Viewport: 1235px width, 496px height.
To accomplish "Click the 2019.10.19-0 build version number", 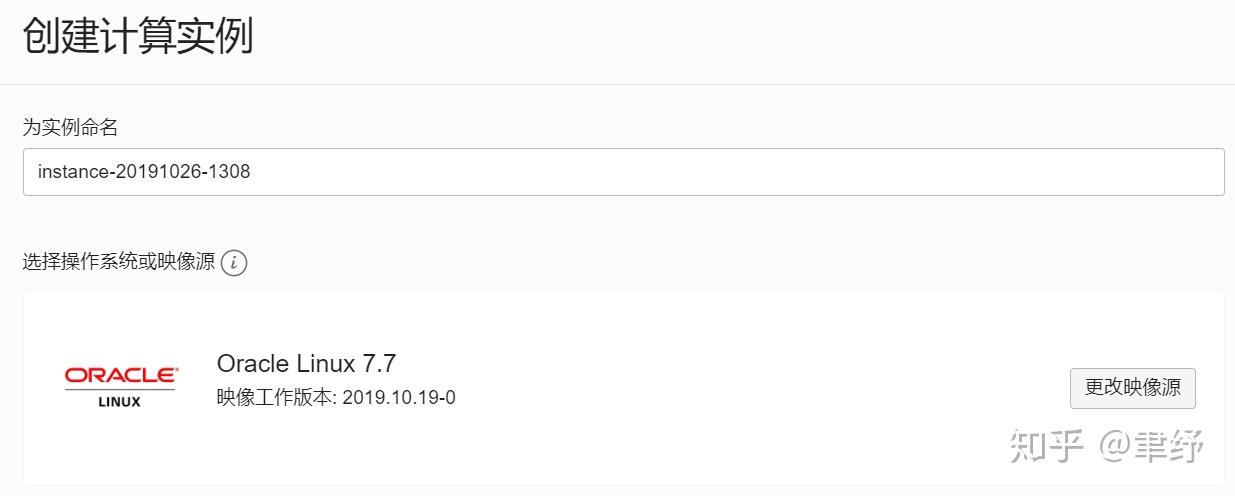I will click(x=399, y=397).
